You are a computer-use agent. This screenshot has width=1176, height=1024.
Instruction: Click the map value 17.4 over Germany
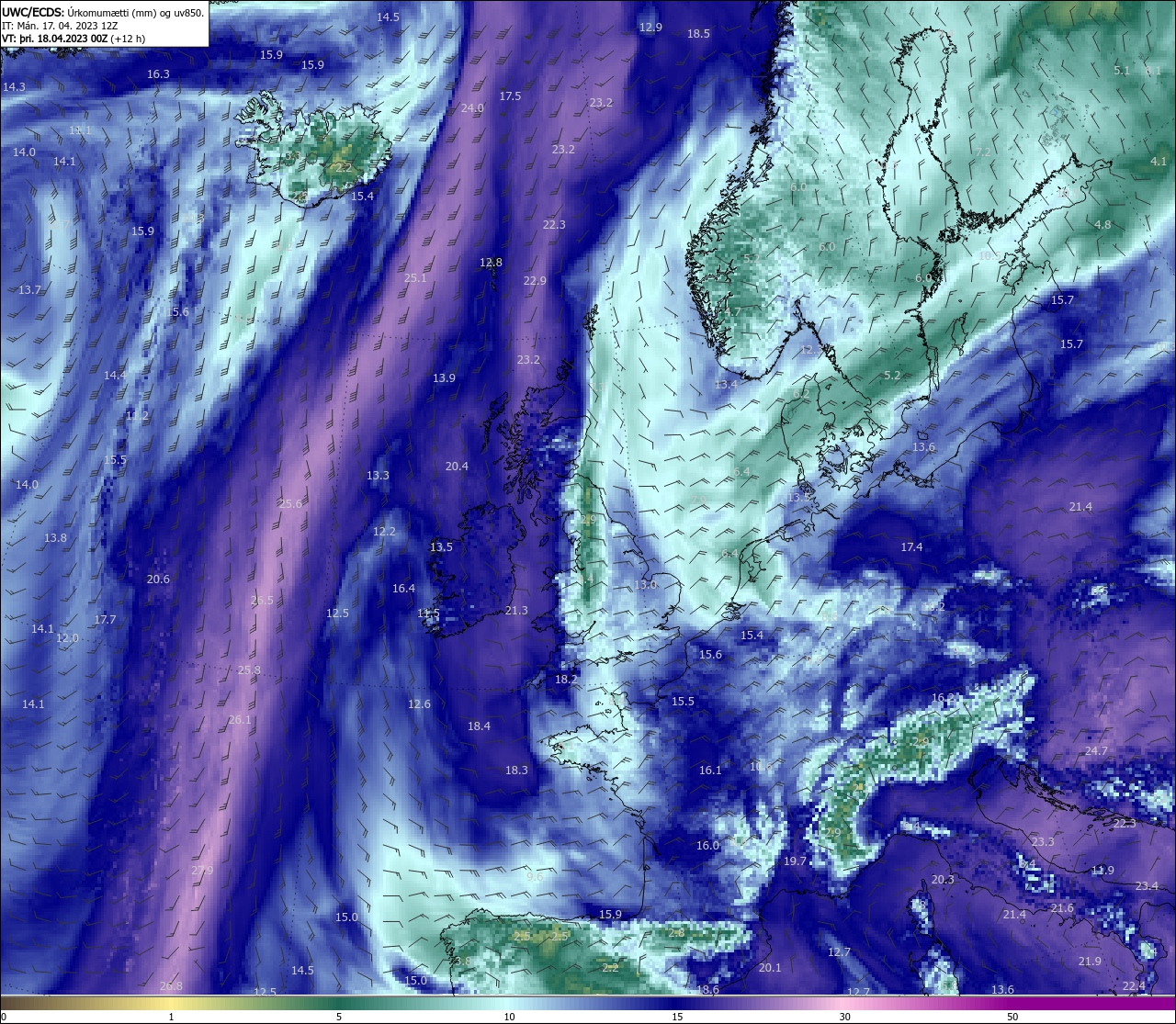[x=911, y=547]
